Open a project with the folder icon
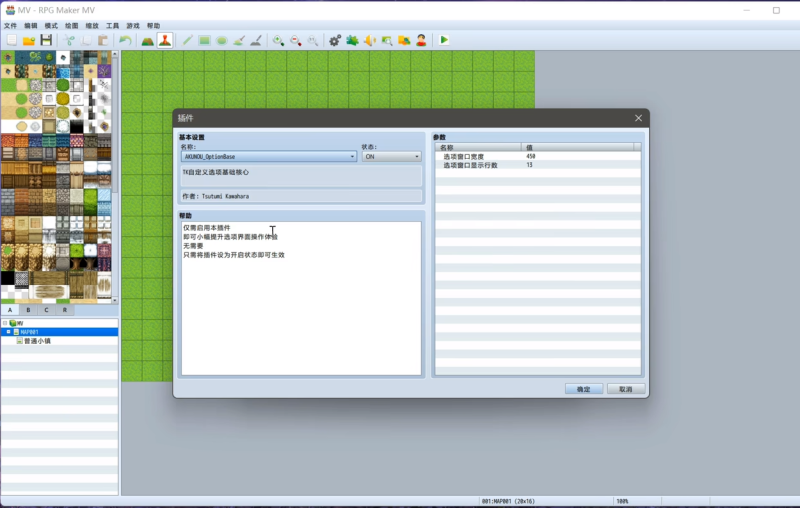The height and width of the screenshot is (508, 800). (29, 40)
